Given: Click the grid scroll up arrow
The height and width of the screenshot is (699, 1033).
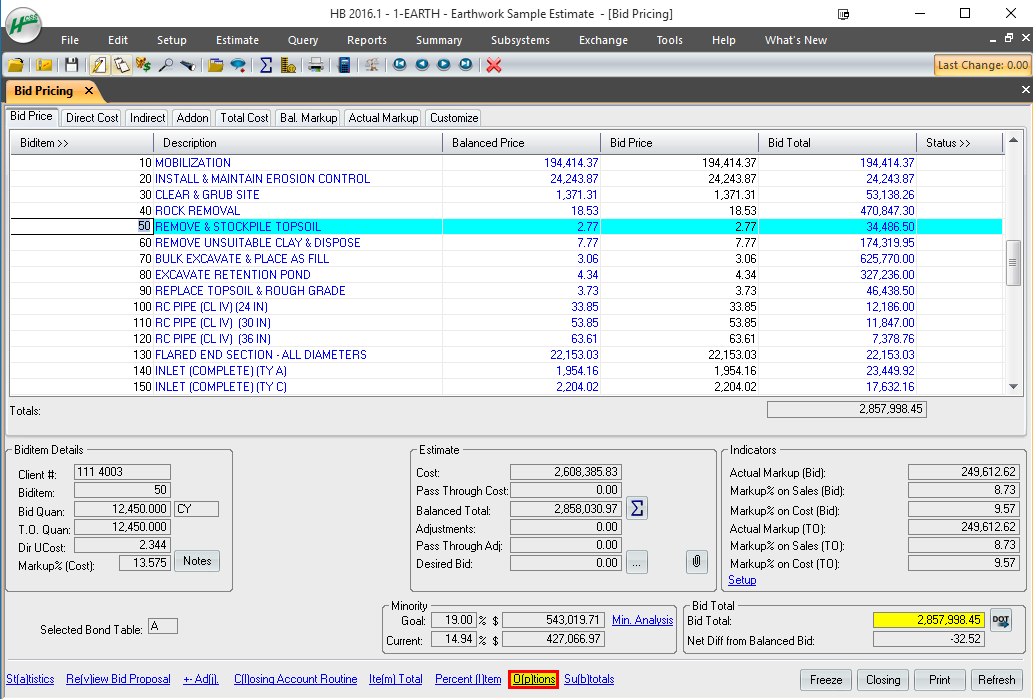Looking at the screenshot, I should pos(1013,140).
